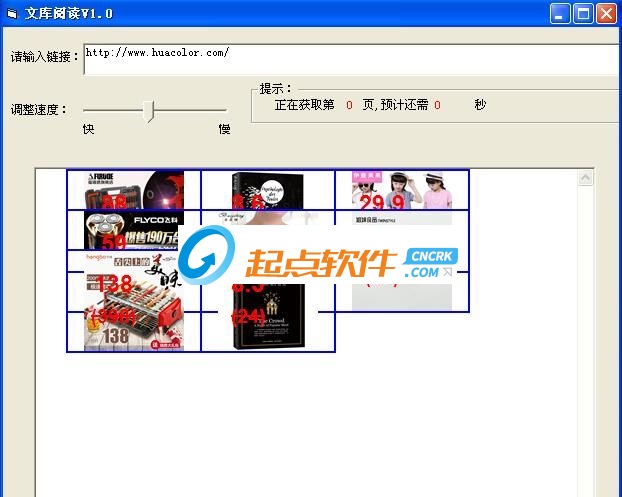
Task: Click the FLYCO shaver product thumbnail
Action: [x=134, y=230]
